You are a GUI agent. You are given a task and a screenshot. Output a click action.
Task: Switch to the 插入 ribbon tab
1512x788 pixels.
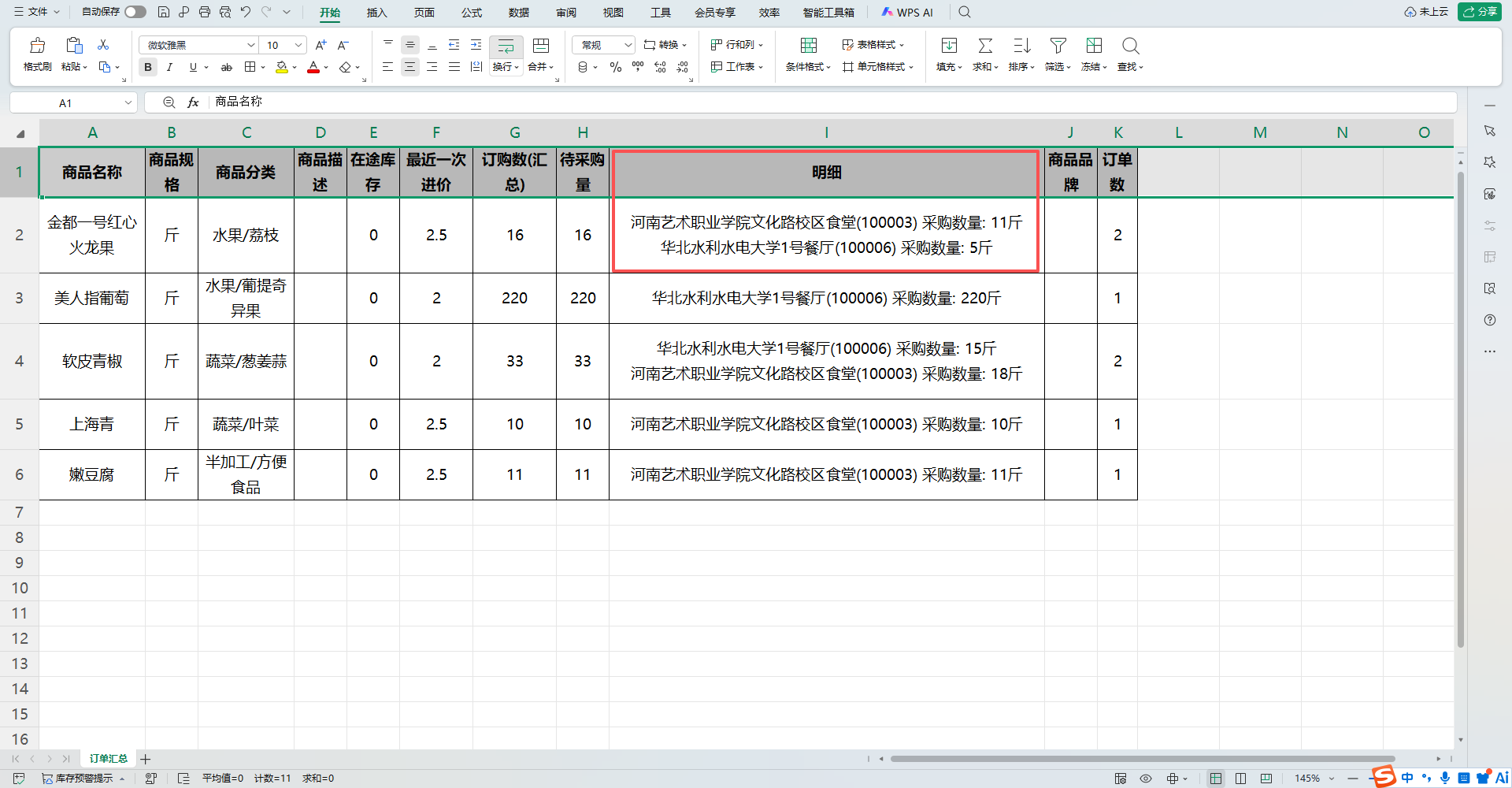(x=377, y=12)
